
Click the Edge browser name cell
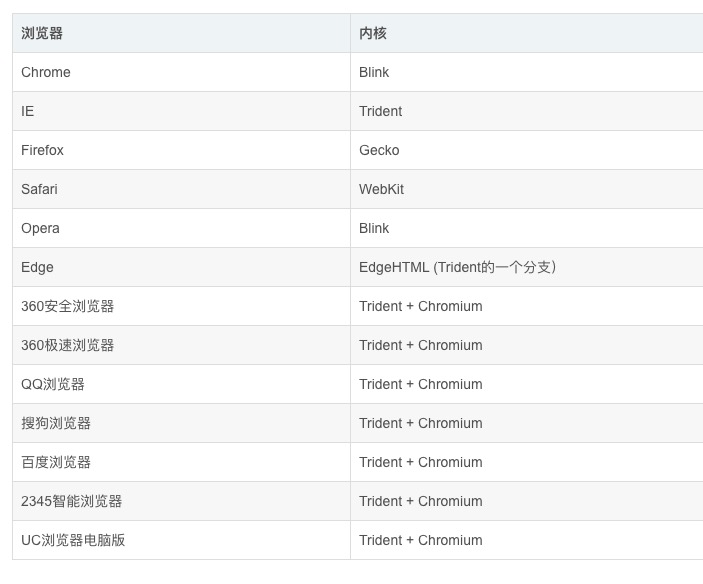coord(37,267)
